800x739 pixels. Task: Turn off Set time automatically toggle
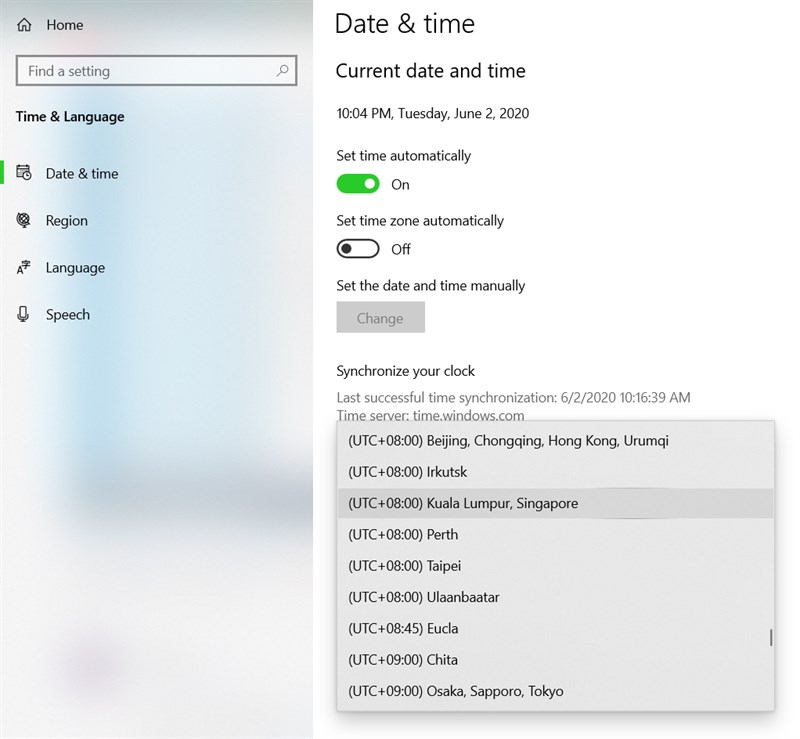[x=358, y=184]
